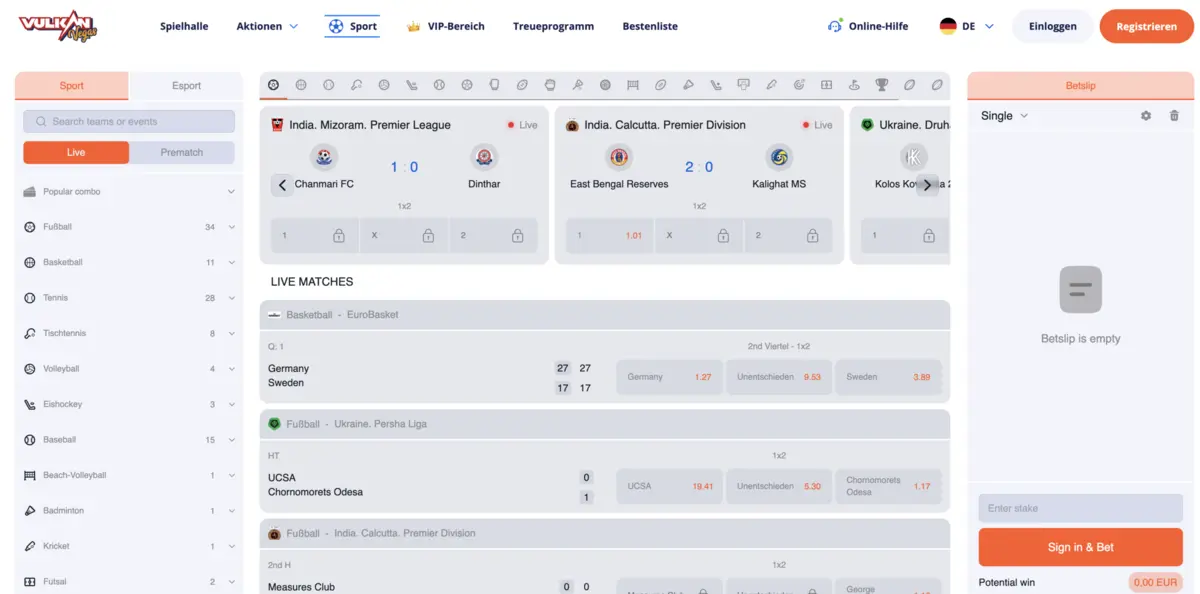Open the Single bet type dropdown

point(1004,116)
